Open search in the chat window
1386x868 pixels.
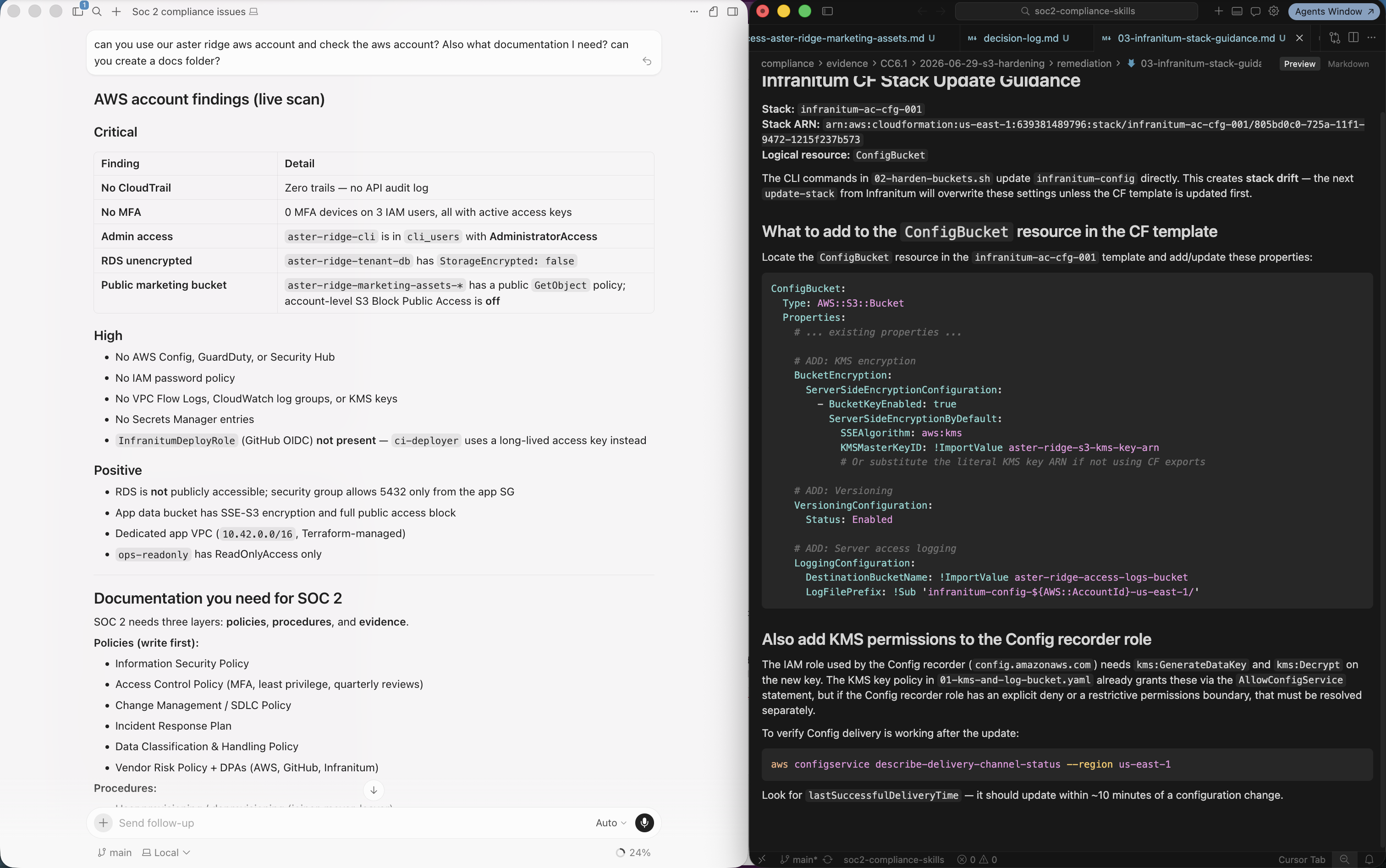click(97, 11)
